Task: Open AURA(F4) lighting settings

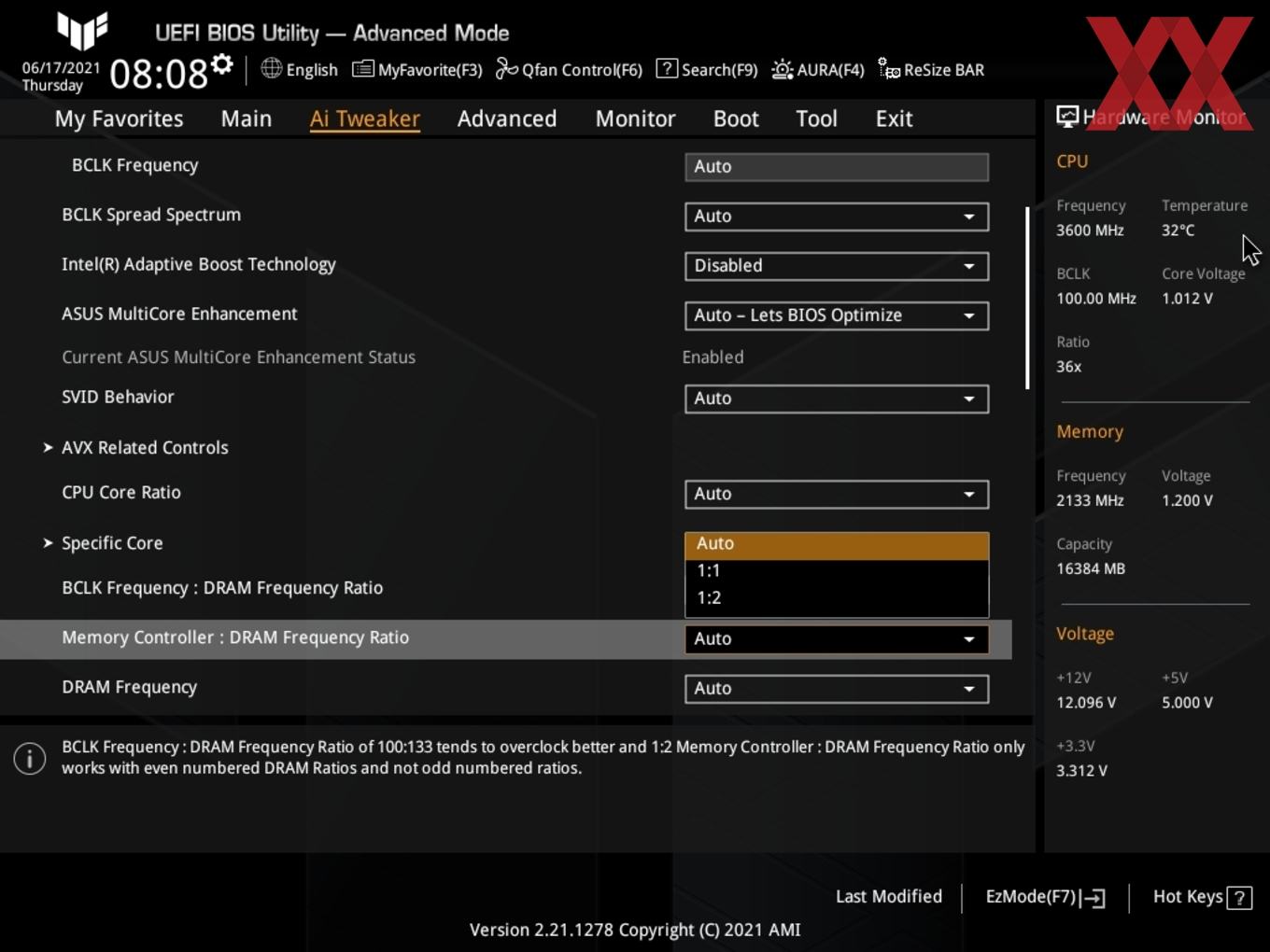Action: click(818, 69)
